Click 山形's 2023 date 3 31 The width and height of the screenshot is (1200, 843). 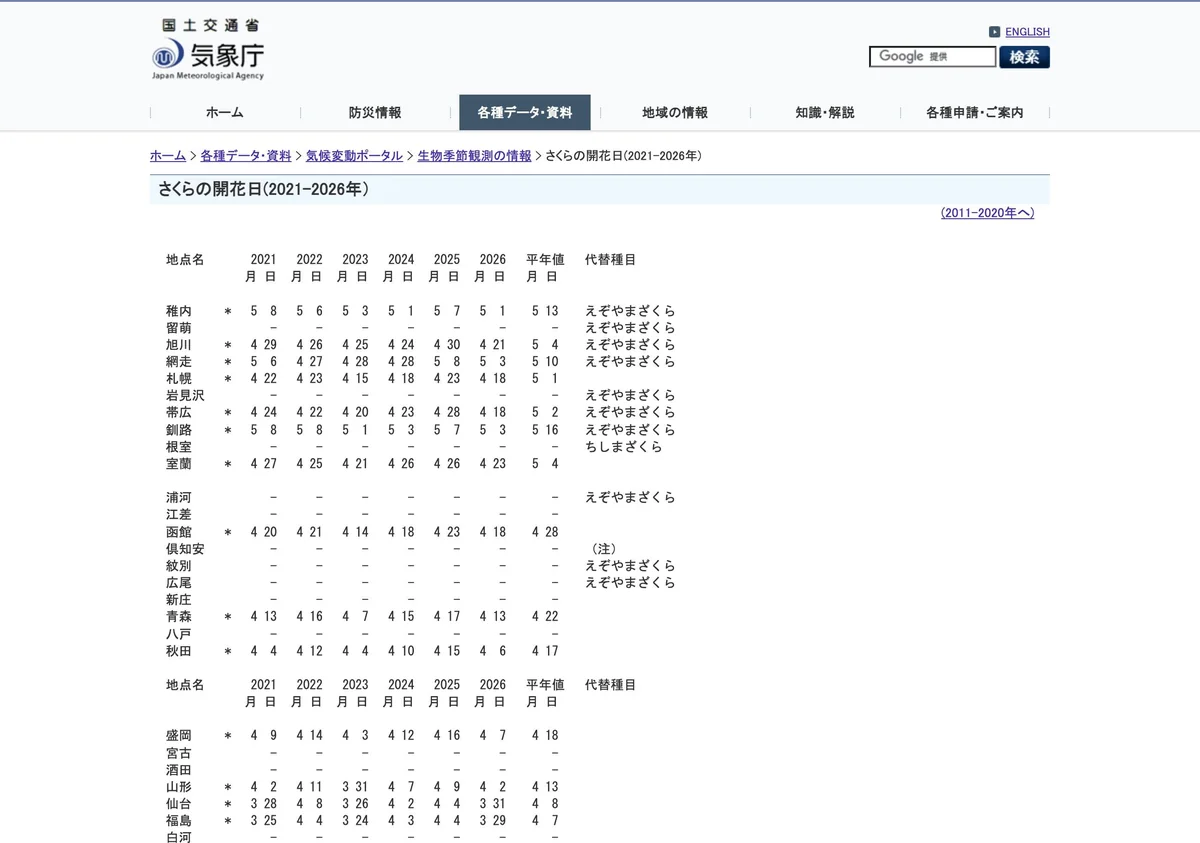[x=355, y=787]
